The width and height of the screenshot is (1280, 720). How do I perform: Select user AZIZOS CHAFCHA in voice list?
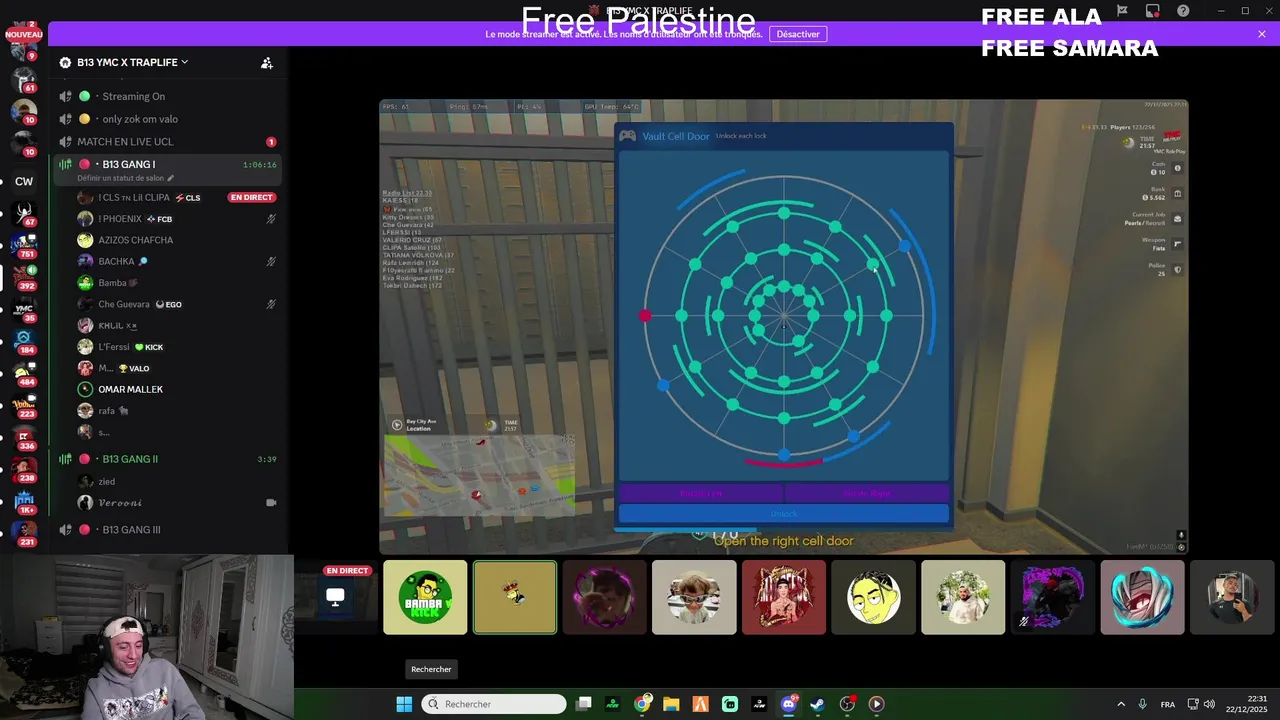[177, 240]
